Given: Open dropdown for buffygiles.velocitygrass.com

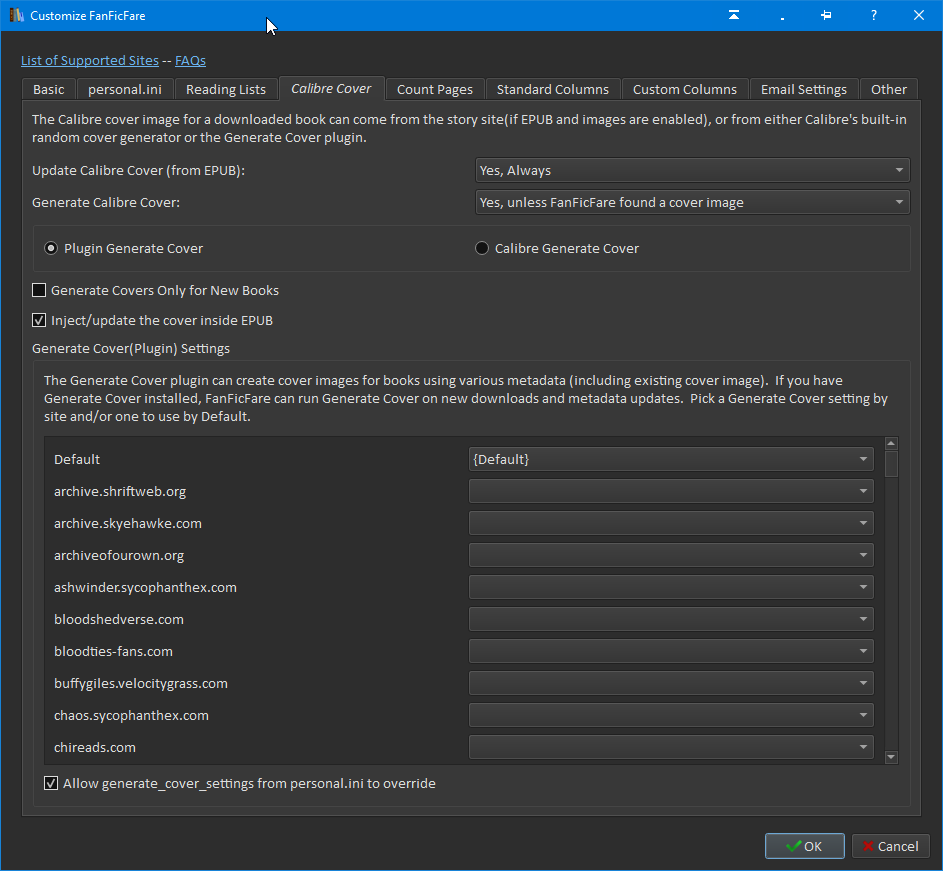Looking at the screenshot, I should pyautogui.click(x=671, y=683).
